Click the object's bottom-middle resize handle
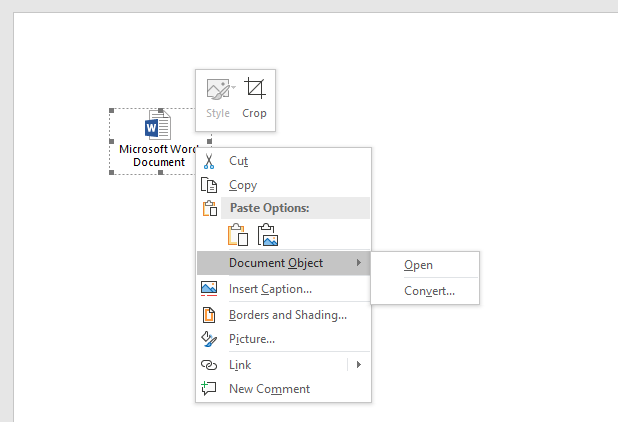This screenshot has width=618, height=422. 160,174
